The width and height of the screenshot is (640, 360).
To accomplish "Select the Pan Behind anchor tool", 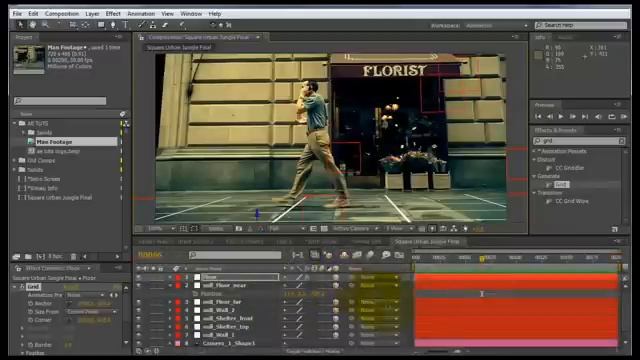I will tap(85, 25).
